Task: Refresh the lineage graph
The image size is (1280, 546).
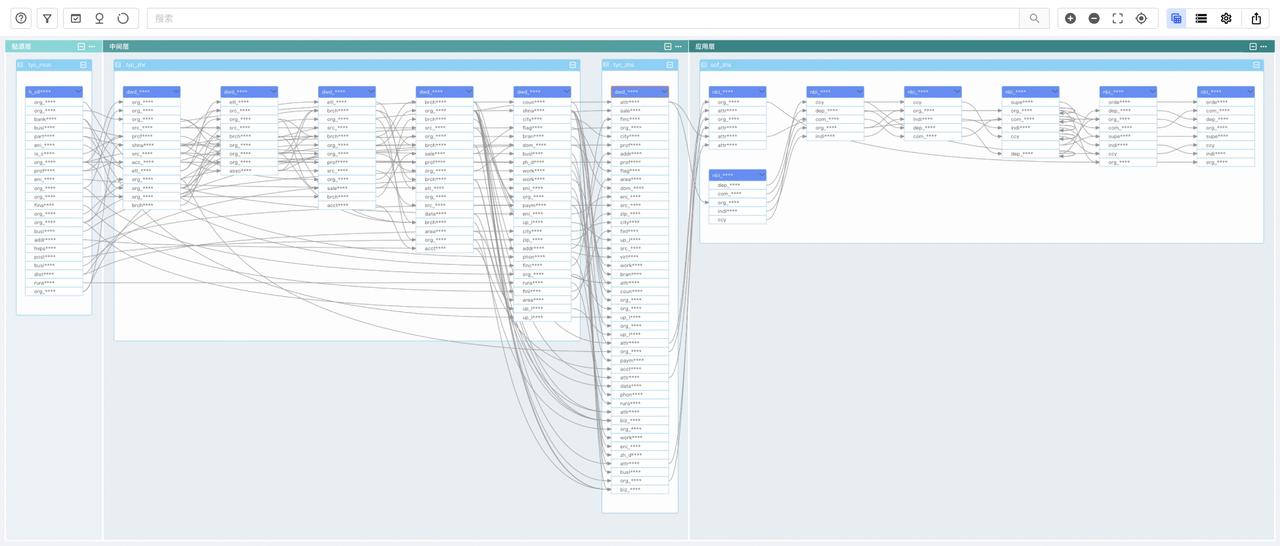Action: 123,18
